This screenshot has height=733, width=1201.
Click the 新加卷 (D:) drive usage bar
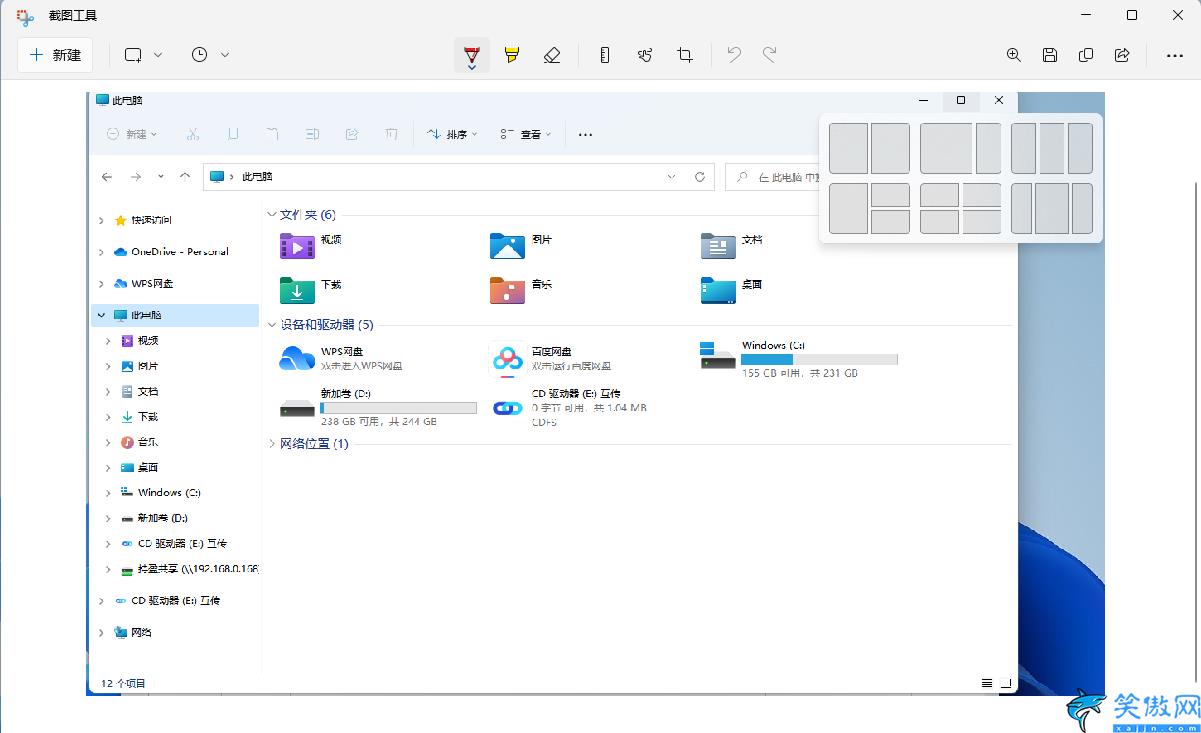tap(398, 408)
